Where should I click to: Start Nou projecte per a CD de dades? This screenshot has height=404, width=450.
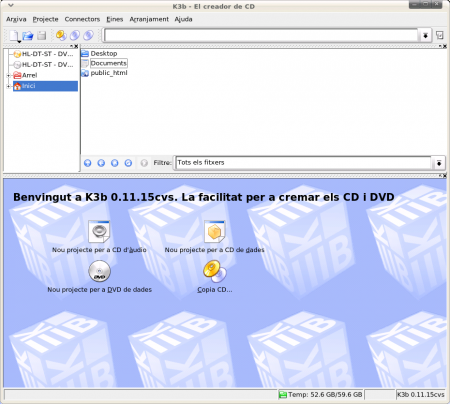click(215, 231)
